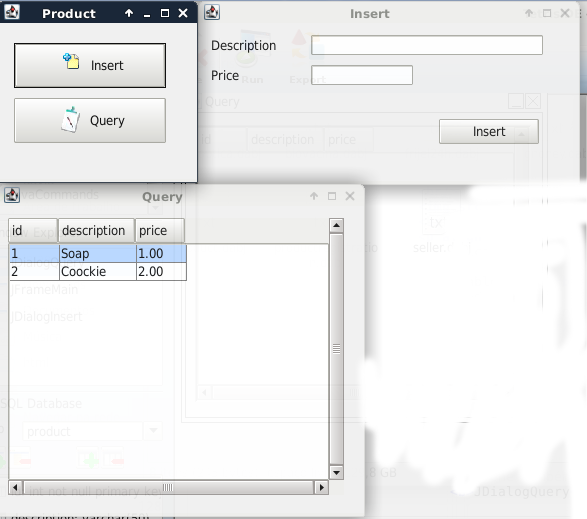Select the Soap cell
The width and height of the screenshot is (587, 519).
click(x=98, y=254)
